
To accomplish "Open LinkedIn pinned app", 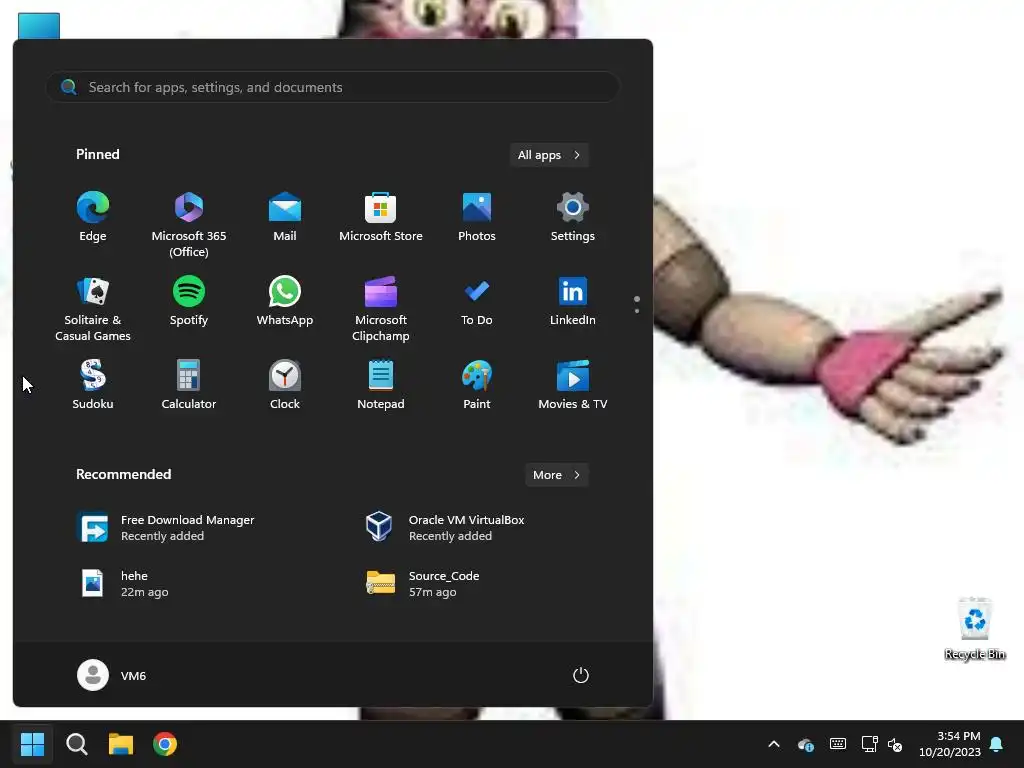I will (573, 302).
